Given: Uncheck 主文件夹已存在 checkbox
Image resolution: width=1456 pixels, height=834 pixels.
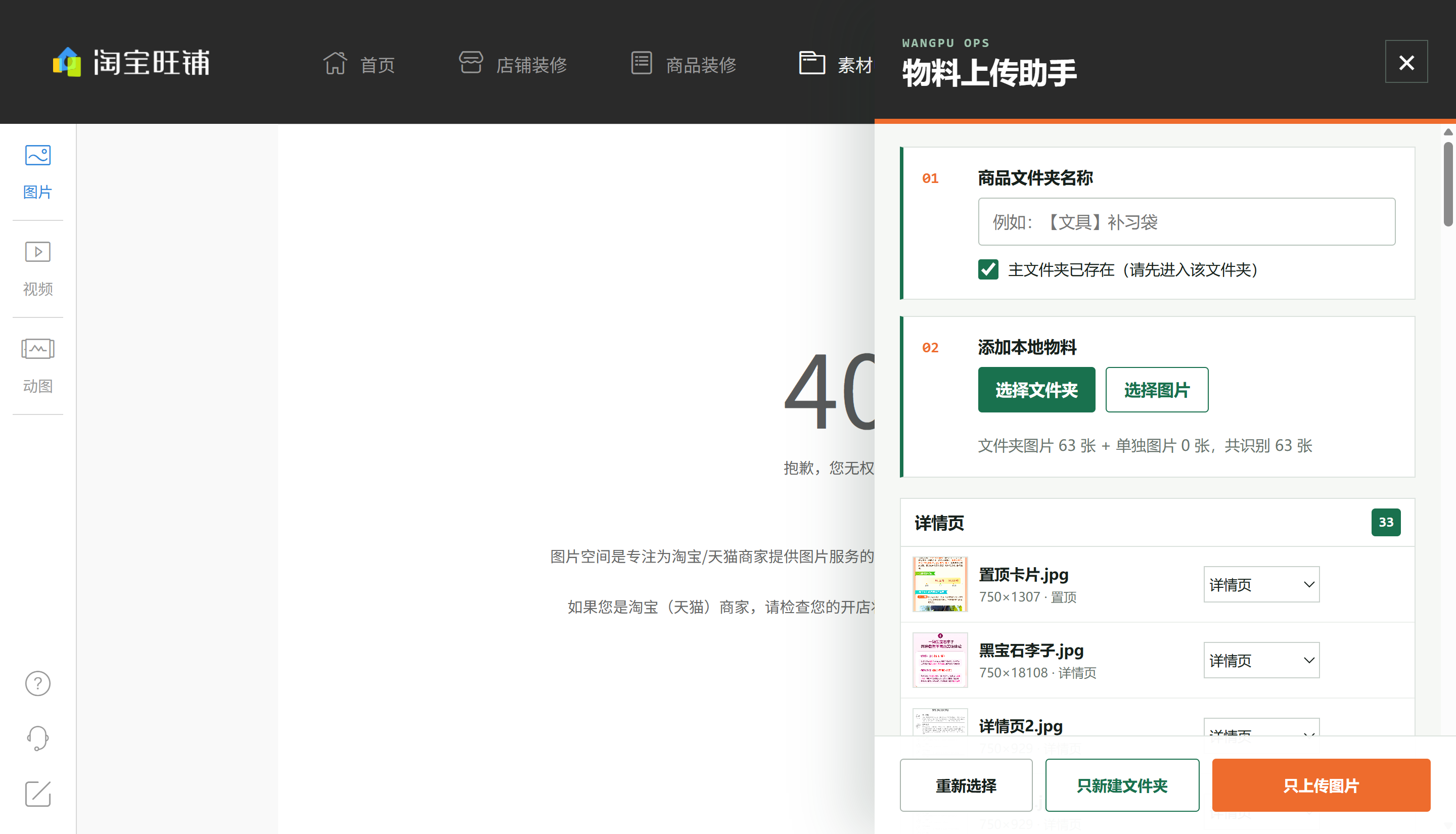Looking at the screenshot, I should coord(988,269).
